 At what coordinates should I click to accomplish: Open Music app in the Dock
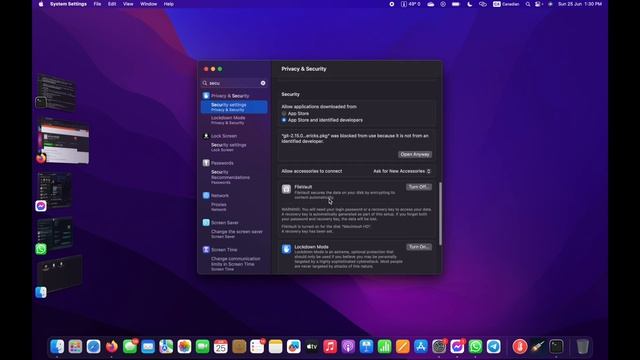330,347
